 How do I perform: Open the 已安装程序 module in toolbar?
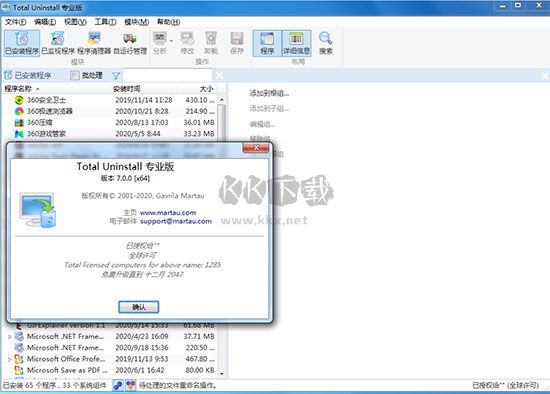(x=22, y=43)
